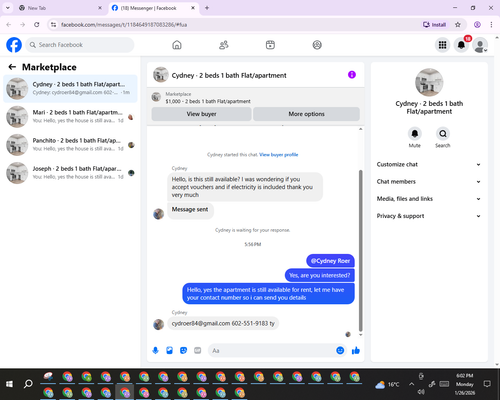Open the notifications bell icon

pyautogui.click(x=461, y=45)
